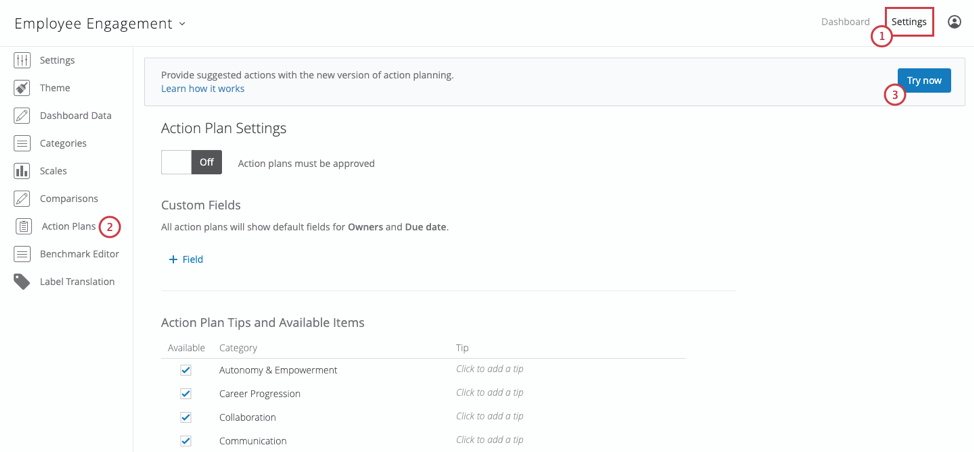Click the Label Translation tag icon
This screenshot has height=452, width=974.
[22, 282]
